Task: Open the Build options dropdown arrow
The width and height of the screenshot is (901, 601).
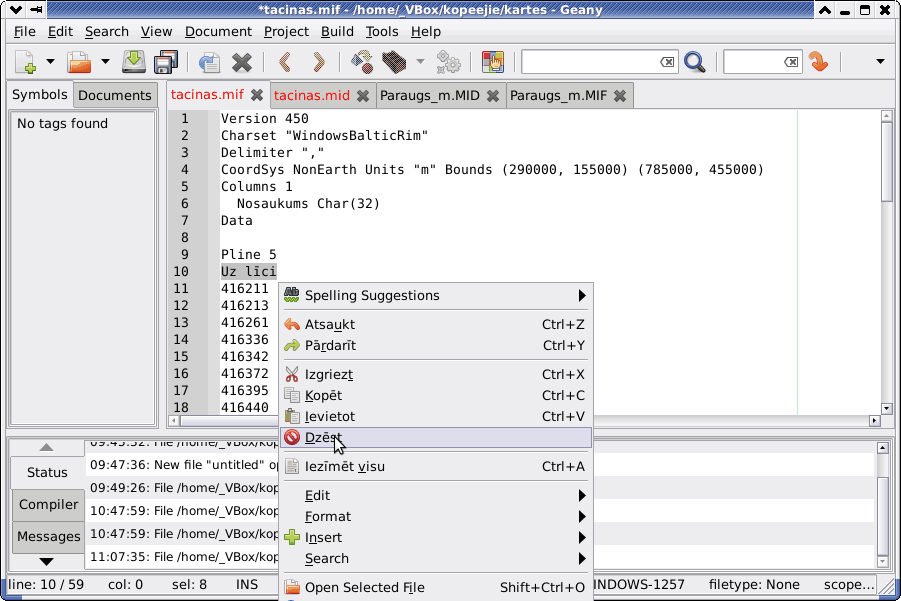Action: click(421, 61)
